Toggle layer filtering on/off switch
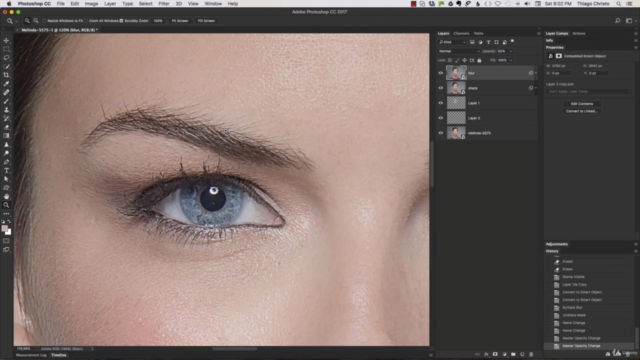The height and width of the screenshot is (360, 640). point(512,41)
